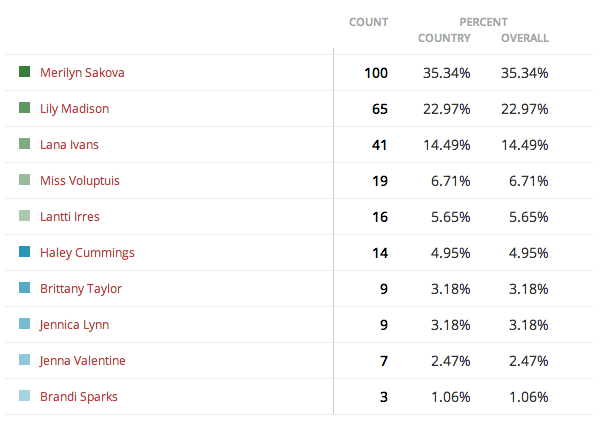Open the Haley Cummings link
Screen dimensions: 609x421
click(x=87, y=253)
